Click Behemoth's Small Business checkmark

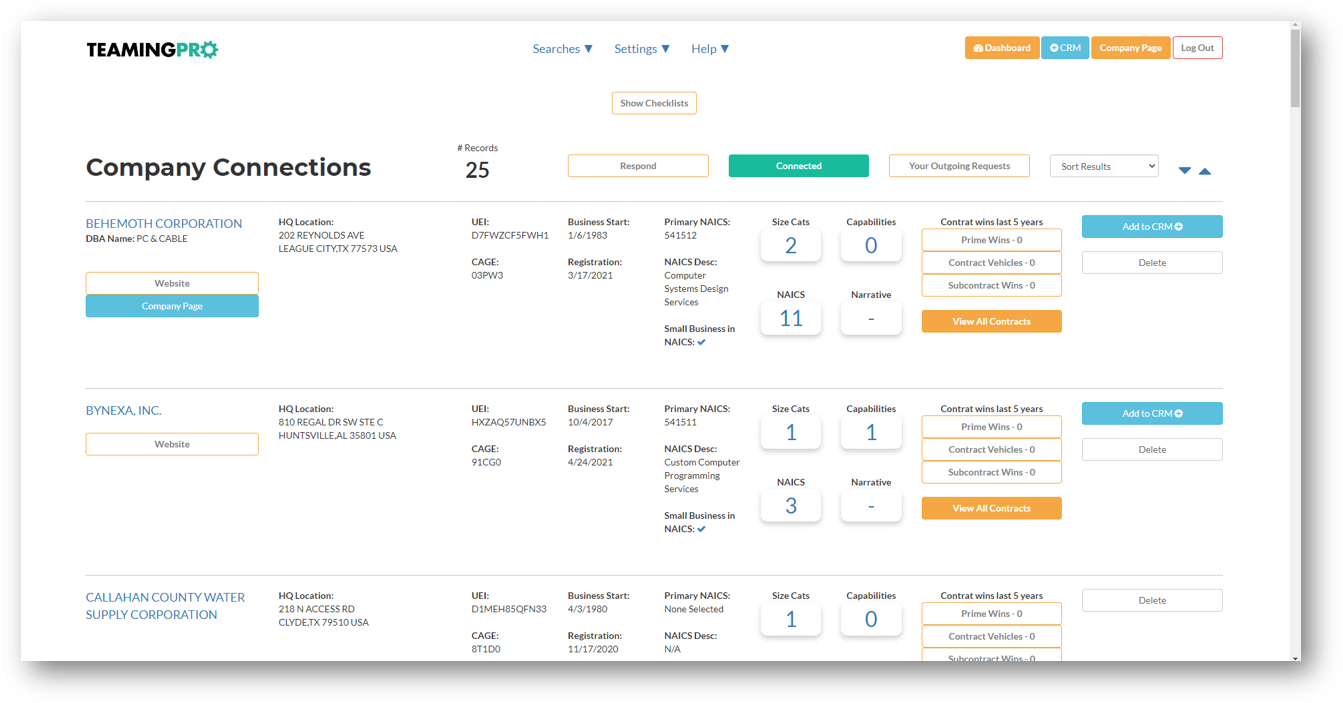[701, 343]
